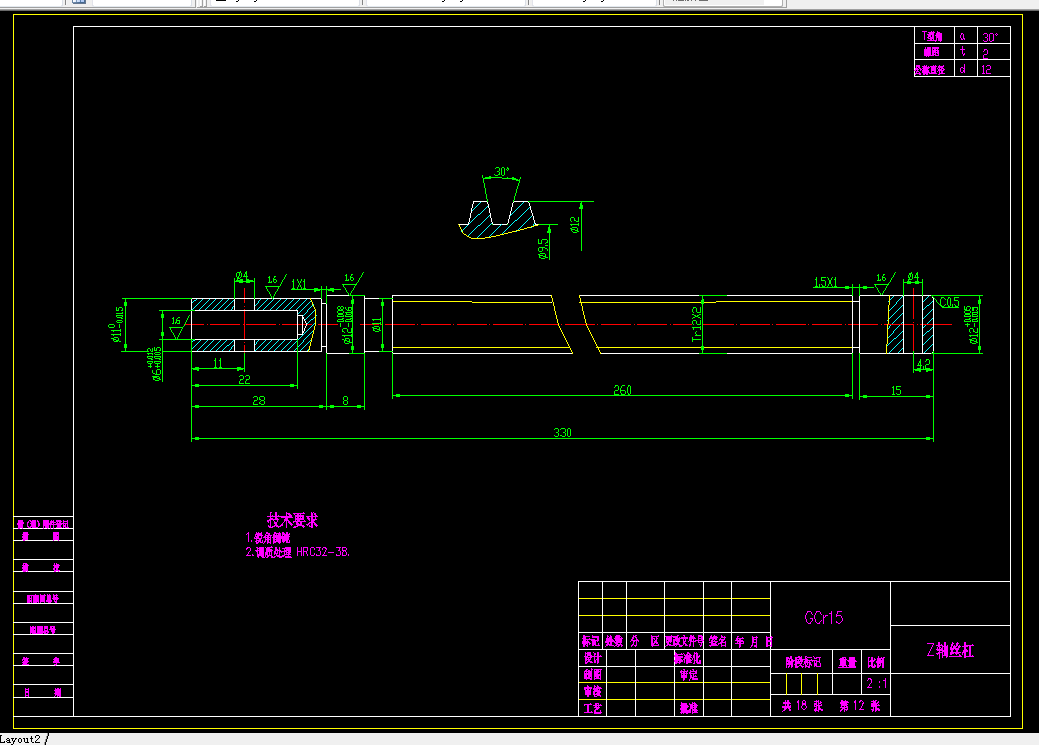Viewport: 1039px width, 745px height.
Task: Click the 共 18 张 sheet count
Action: click(802, 706)
